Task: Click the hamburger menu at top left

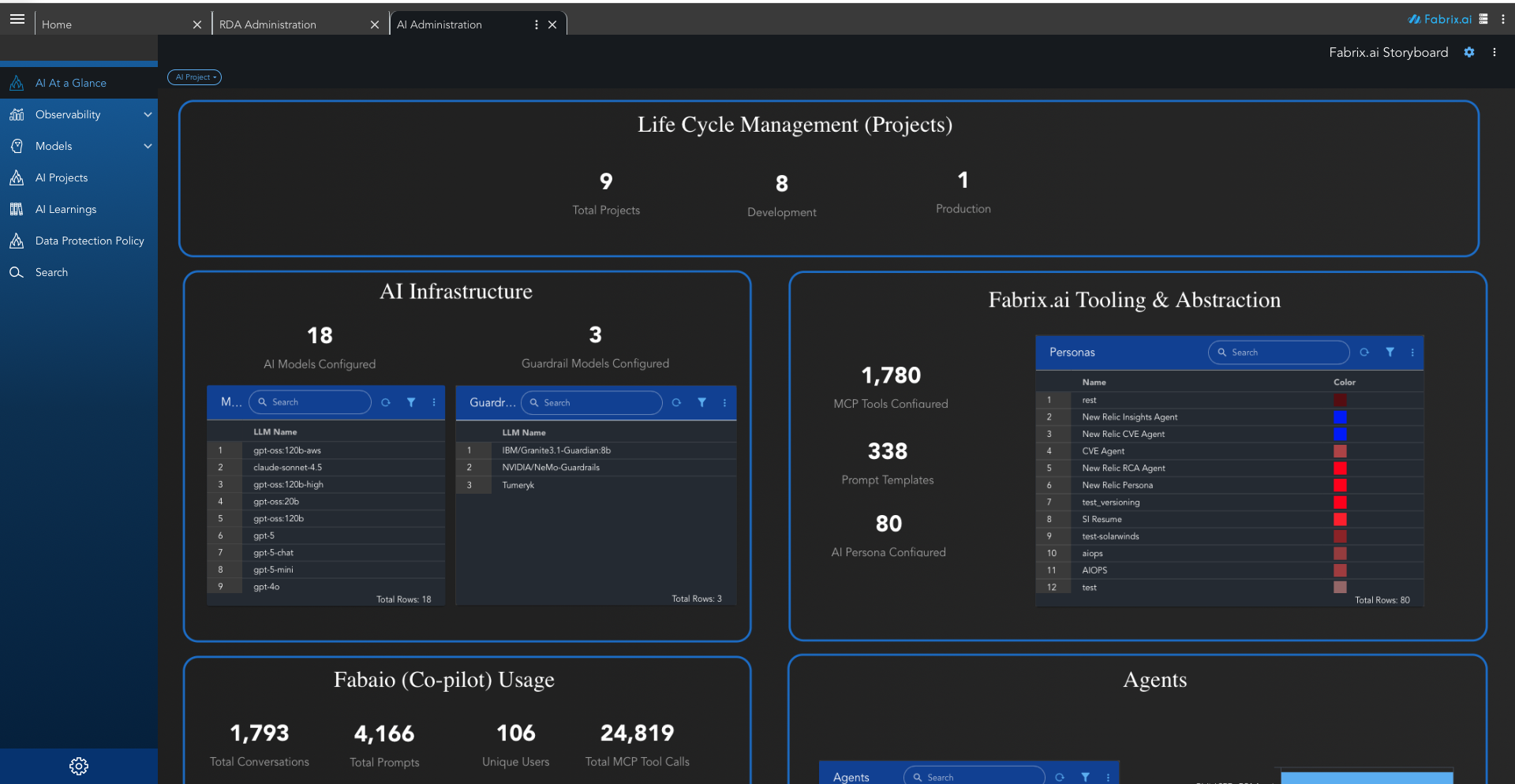Action: [x=17, y=19]
